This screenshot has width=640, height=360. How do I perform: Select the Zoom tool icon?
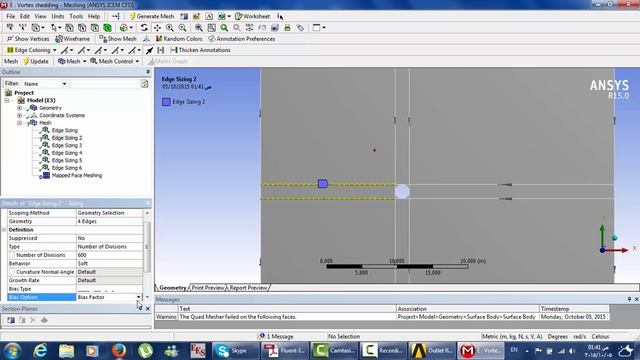(170, 28)
